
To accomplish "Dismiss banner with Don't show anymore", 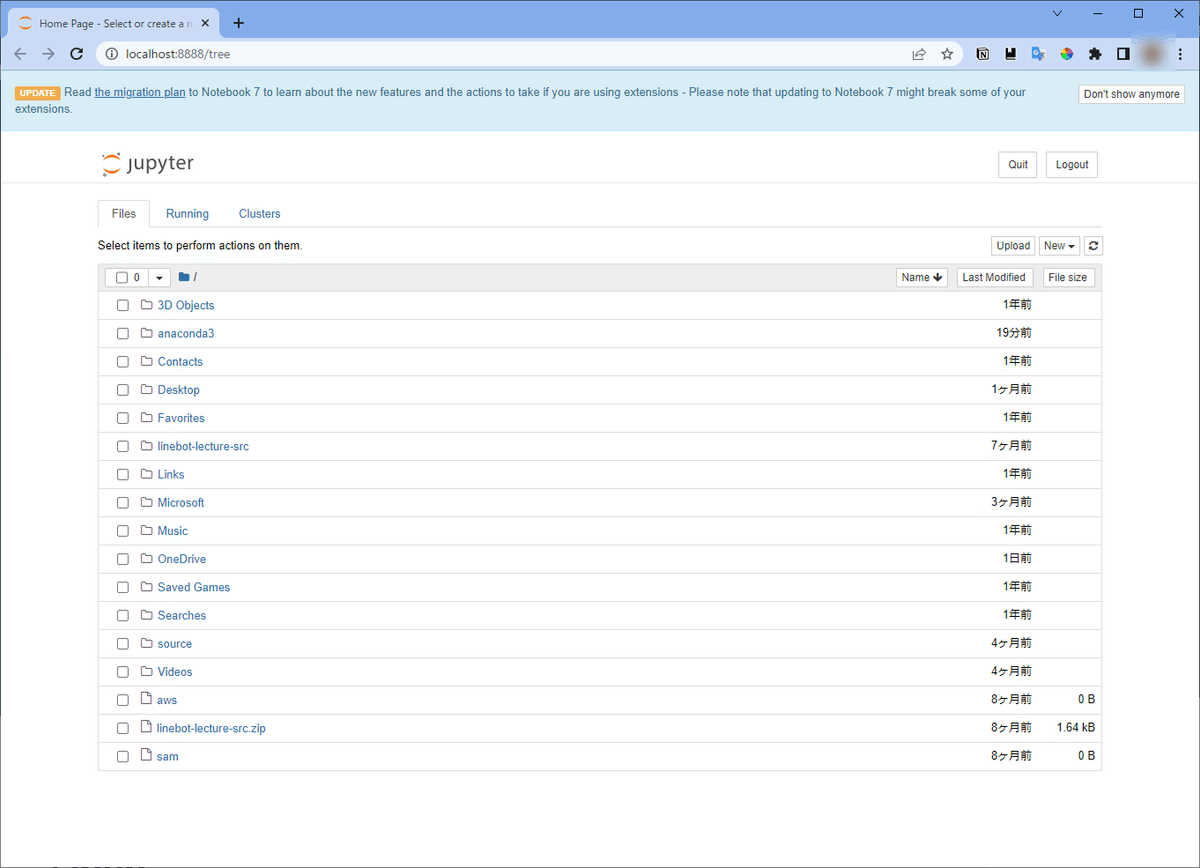I will click(1132, 94).
